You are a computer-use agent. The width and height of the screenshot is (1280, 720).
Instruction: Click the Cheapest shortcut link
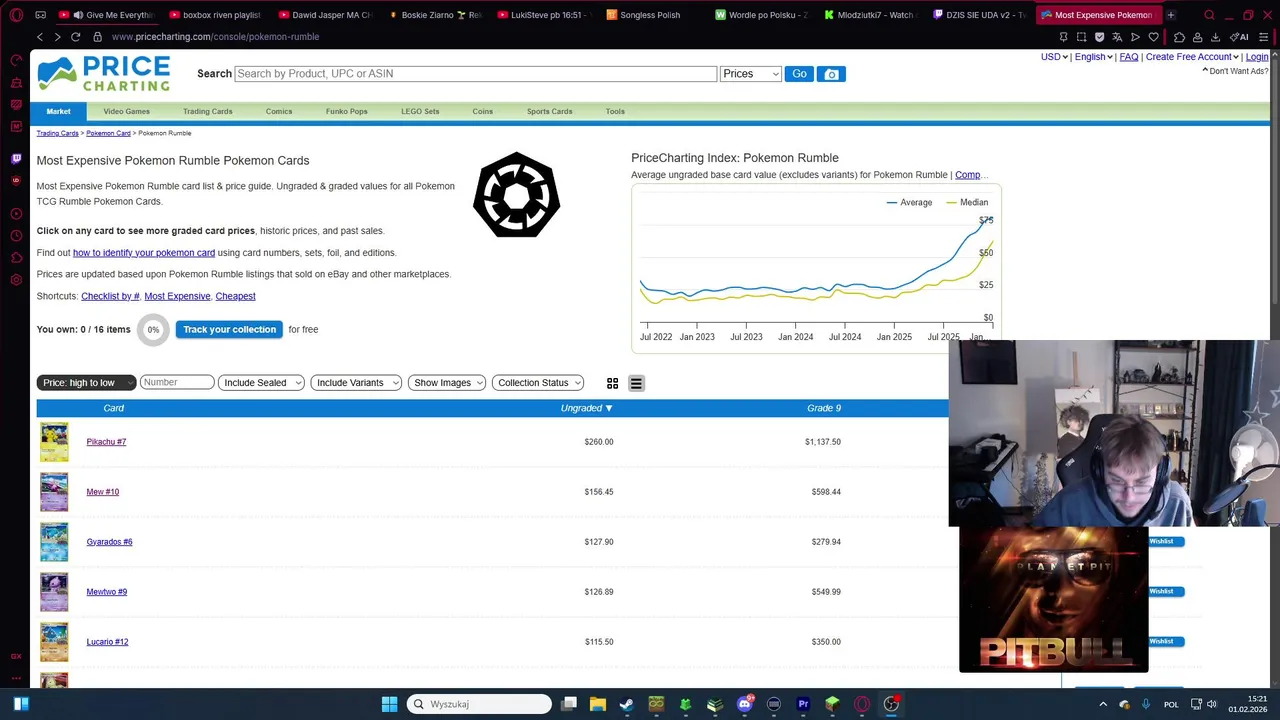point(236,296)
